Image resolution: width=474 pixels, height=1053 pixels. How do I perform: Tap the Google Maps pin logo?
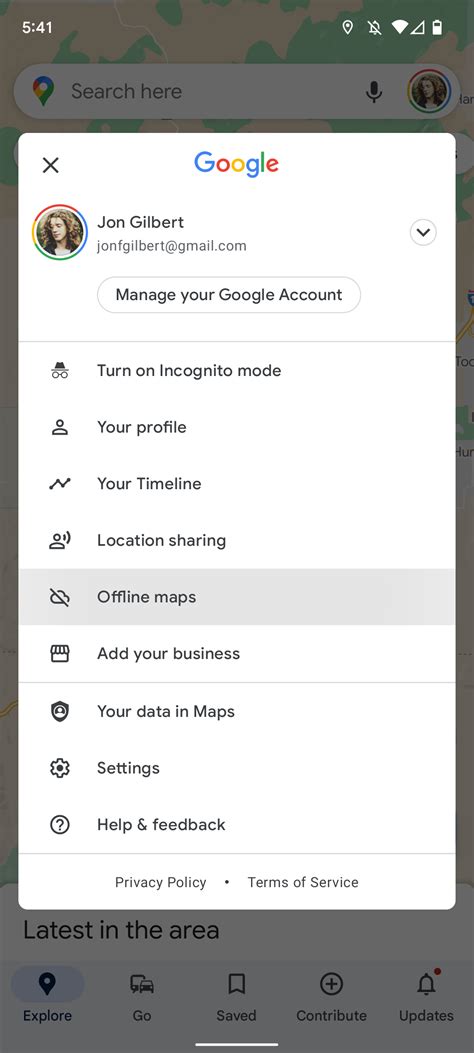pyautogui.click(x=43, y=91)
